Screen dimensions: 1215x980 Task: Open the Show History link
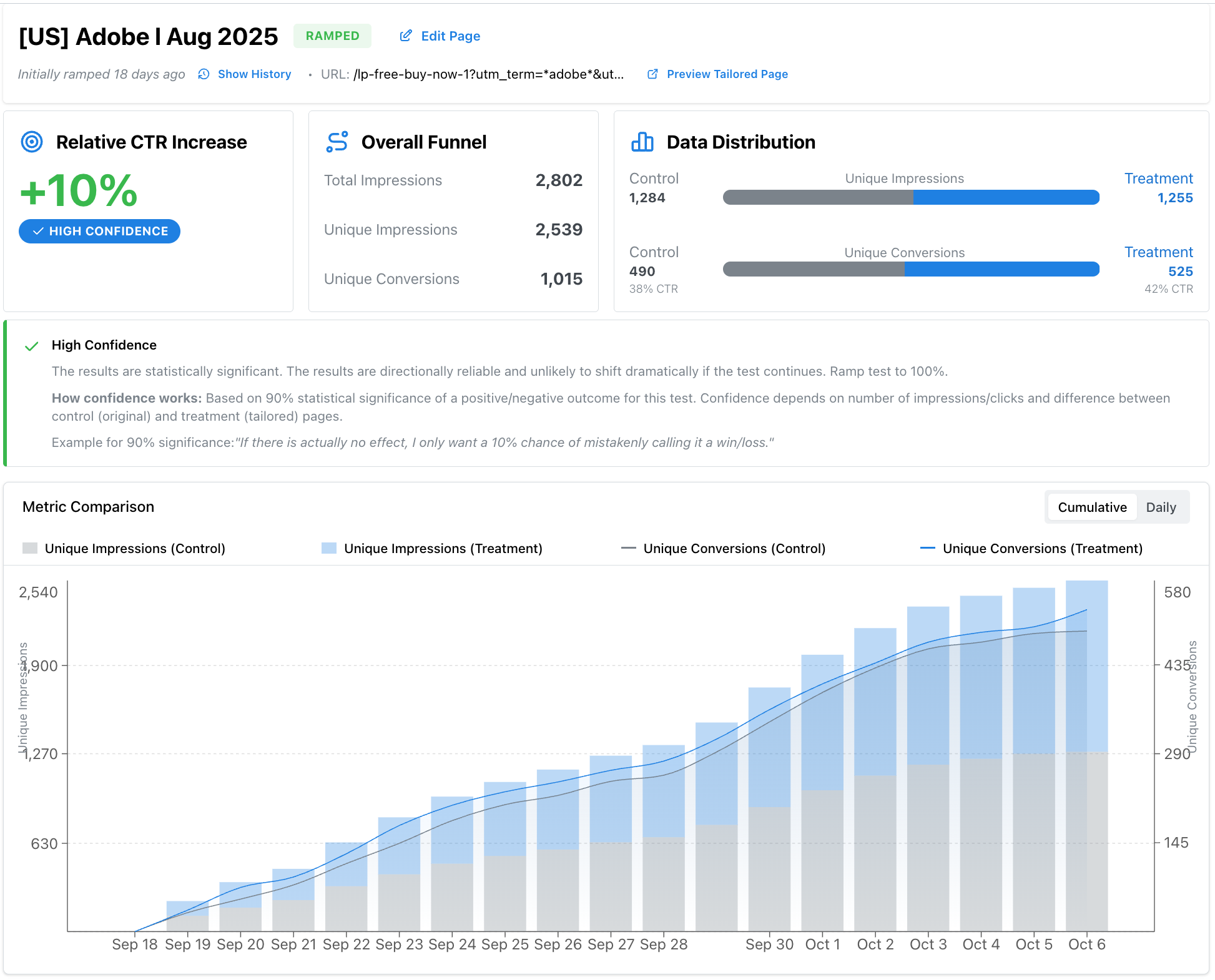pos(253,74)
